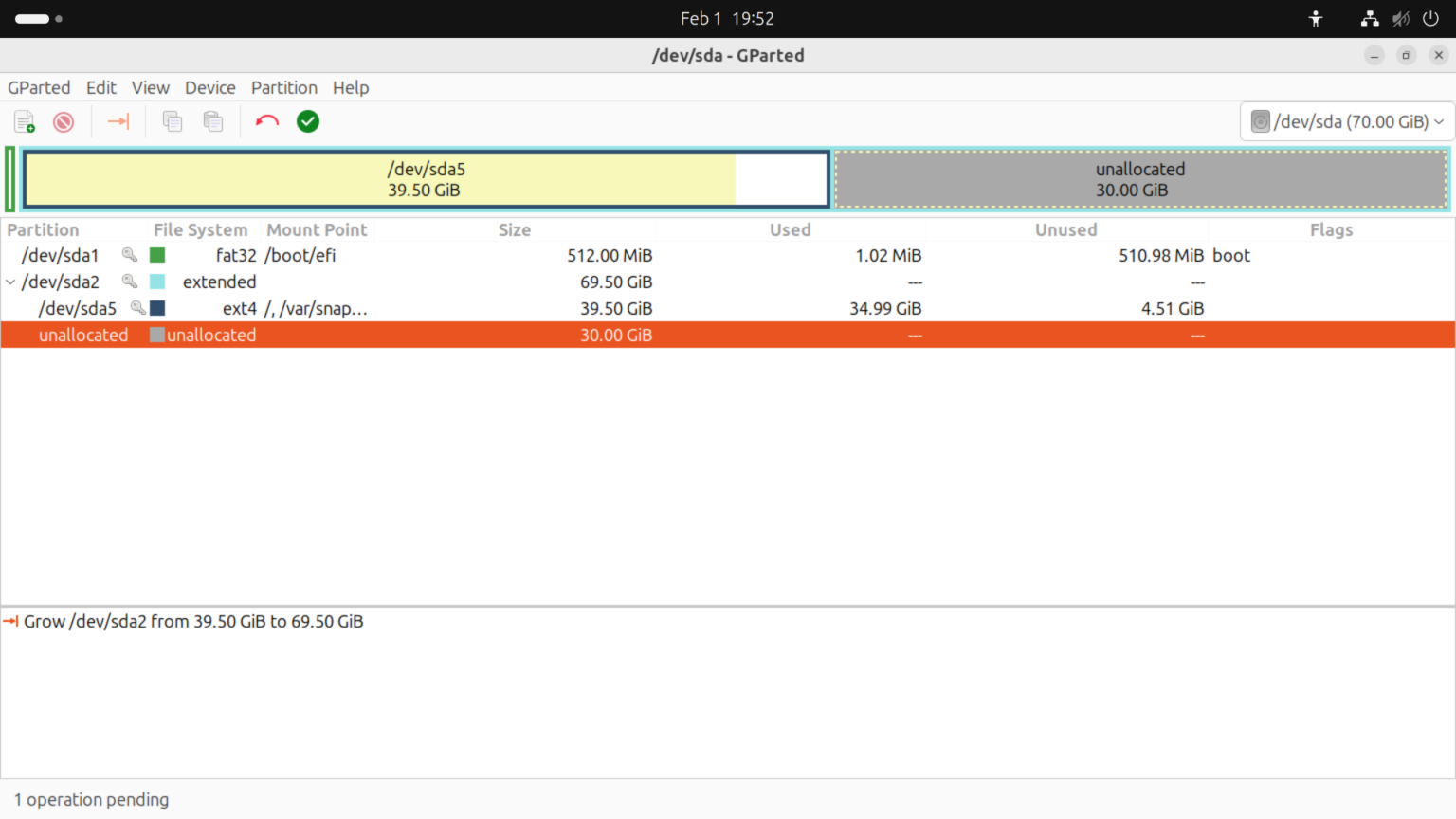Image resolution: width=1456 pixels, height=819 pixels.
Task: Collapse the /dev/sda2 extended partition tree
Action: click(x=10, y=282)
